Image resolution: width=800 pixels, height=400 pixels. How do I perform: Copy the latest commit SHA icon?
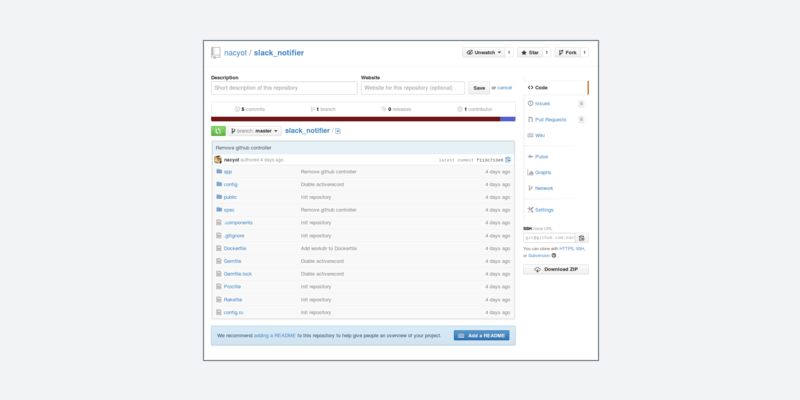point(508,160)
